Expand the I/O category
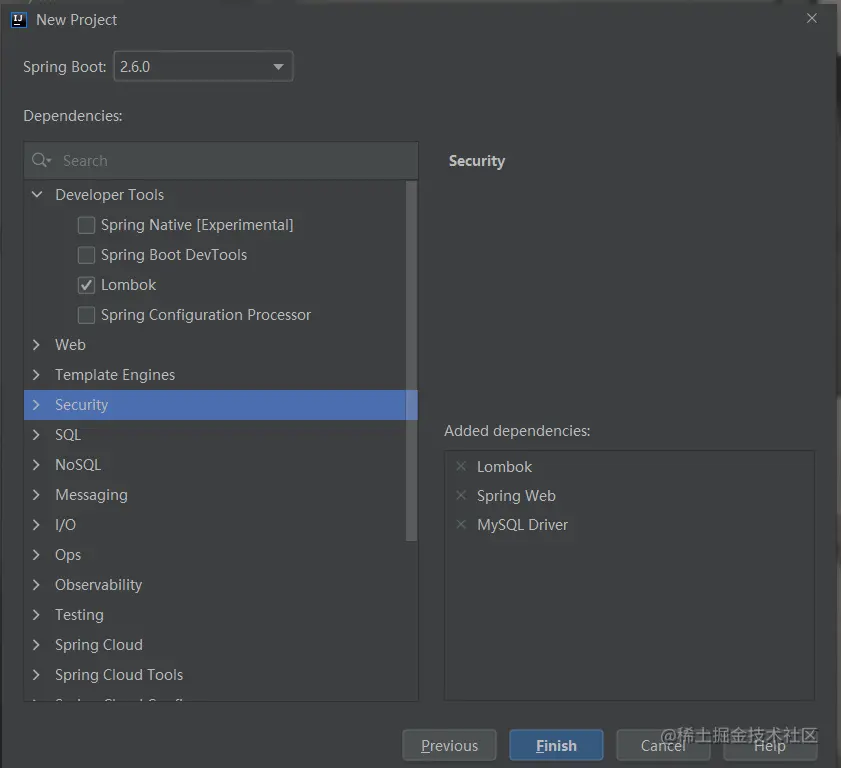 coord(36,525)
